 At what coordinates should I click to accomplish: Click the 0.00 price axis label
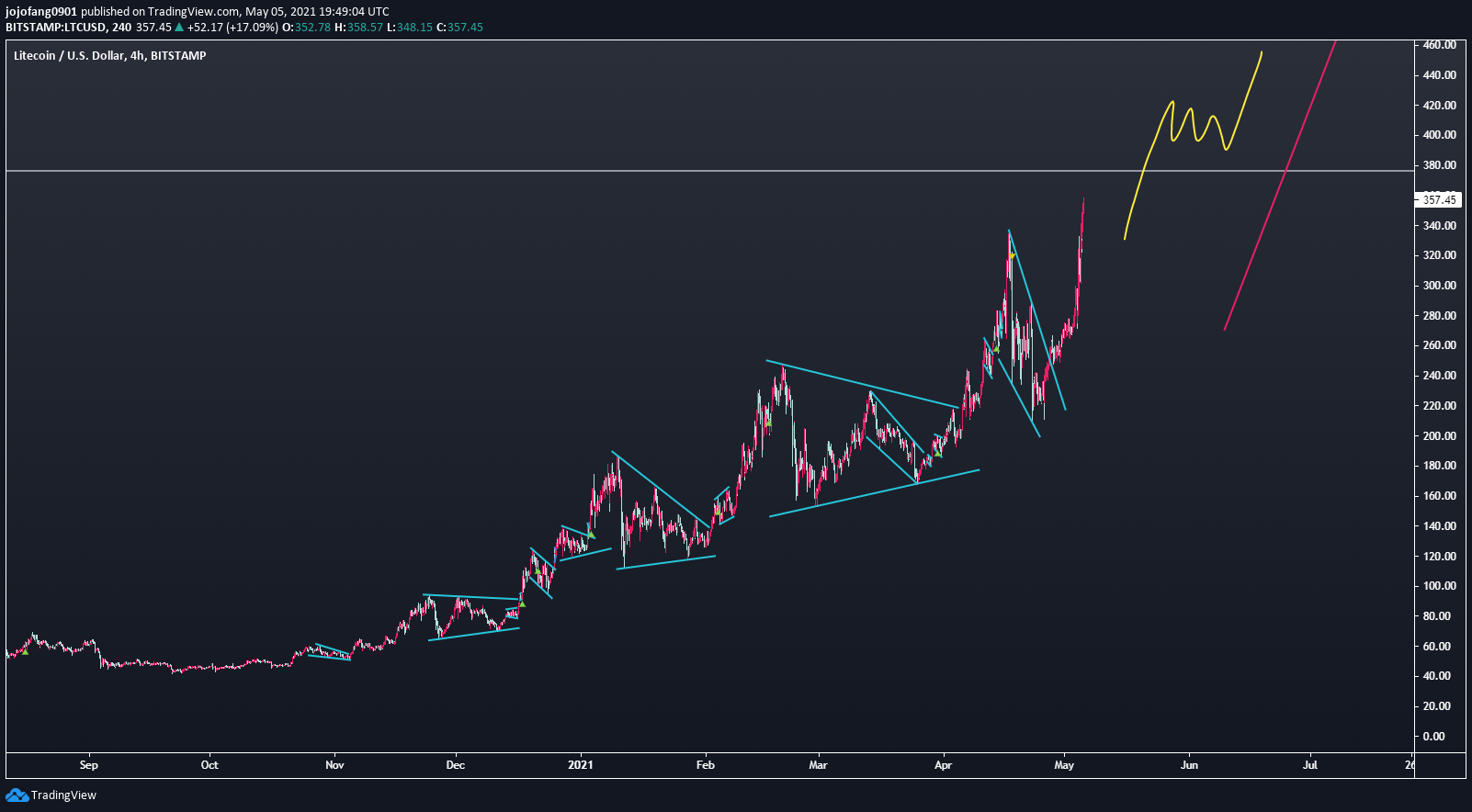[x=1434, y=737]
